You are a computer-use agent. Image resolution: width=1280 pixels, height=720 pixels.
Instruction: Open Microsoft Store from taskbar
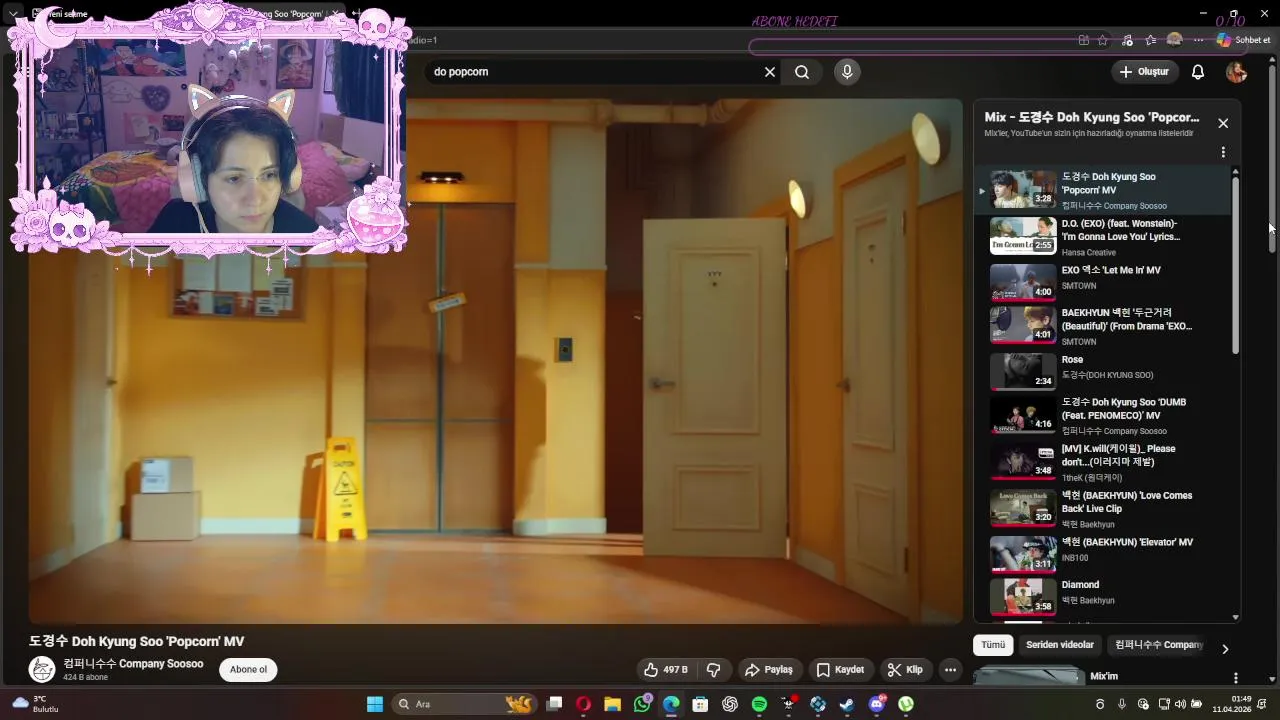click(700, 704)
